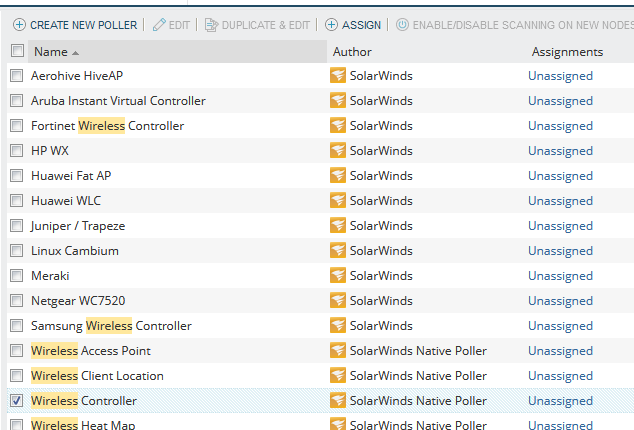Click SolarWinds icon in Aruba Instant Virtual Controller row

point(338,101)
